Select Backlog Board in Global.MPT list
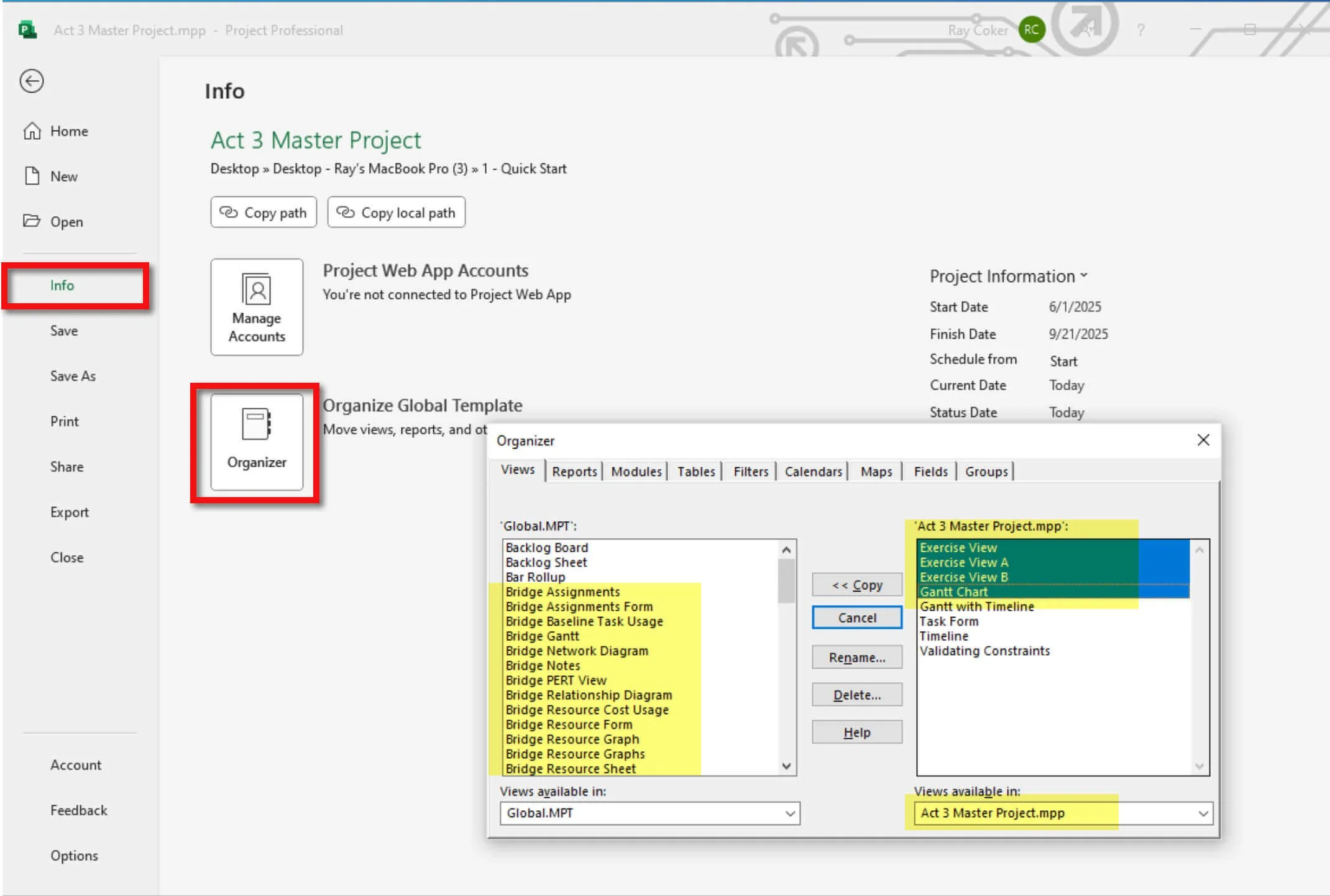 (x=546, y=547)
